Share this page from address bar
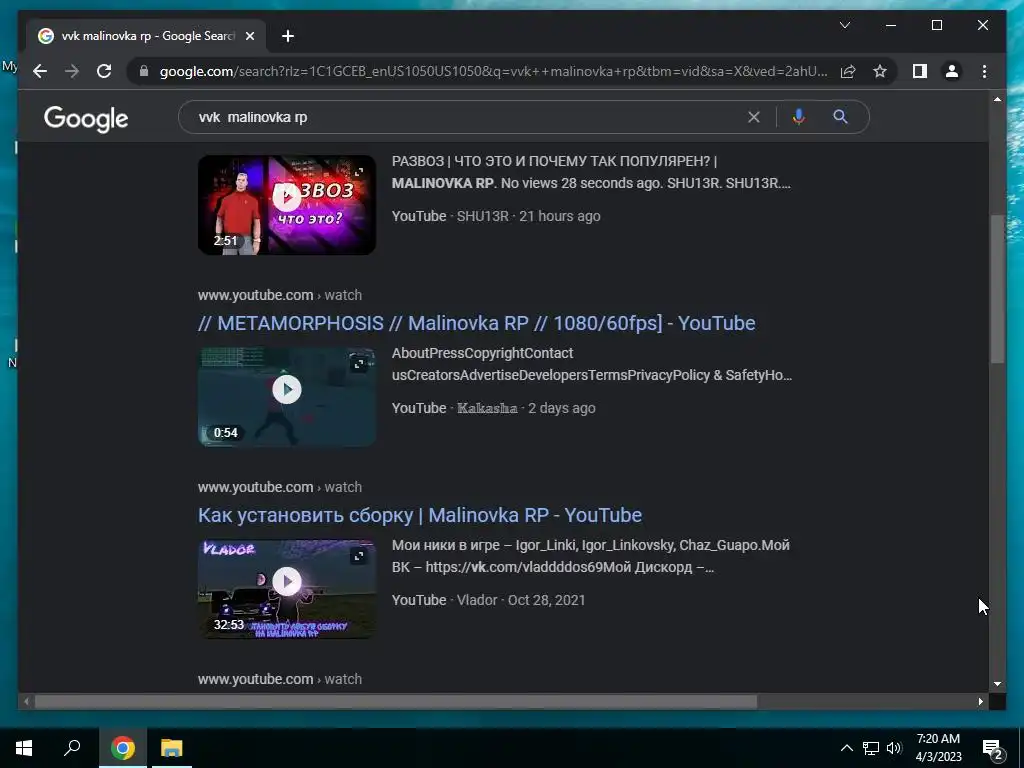The width and height of the screenshot is (1024, 768). [x=848, y=71]
